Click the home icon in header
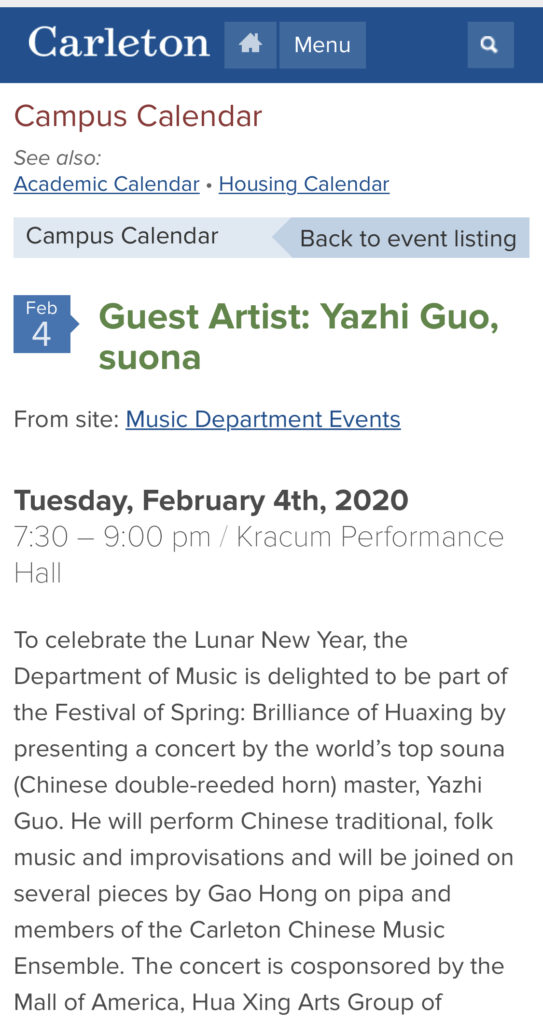543x1024 pixels. 250,45
